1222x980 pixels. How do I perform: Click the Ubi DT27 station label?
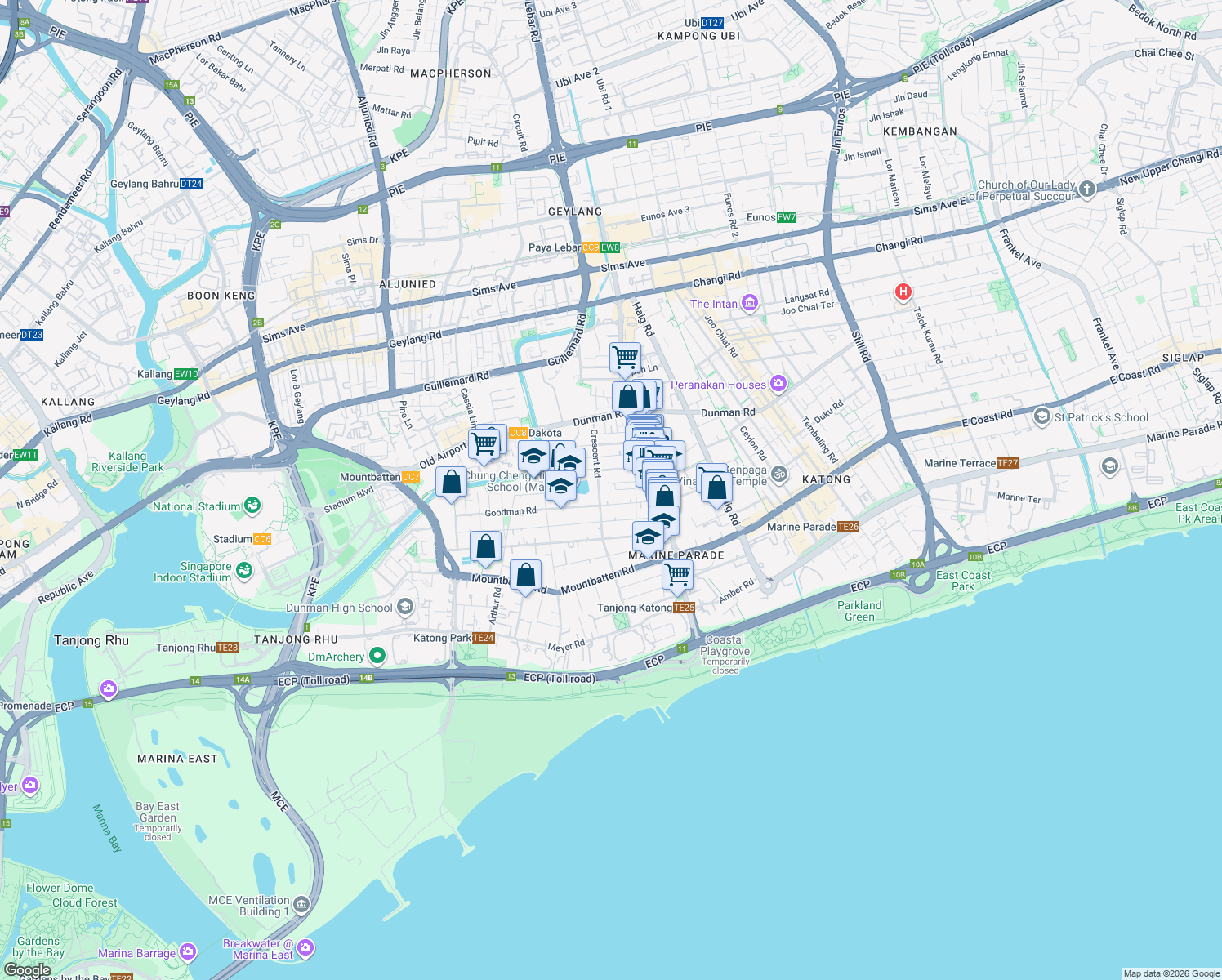click(x=704, y=23)
